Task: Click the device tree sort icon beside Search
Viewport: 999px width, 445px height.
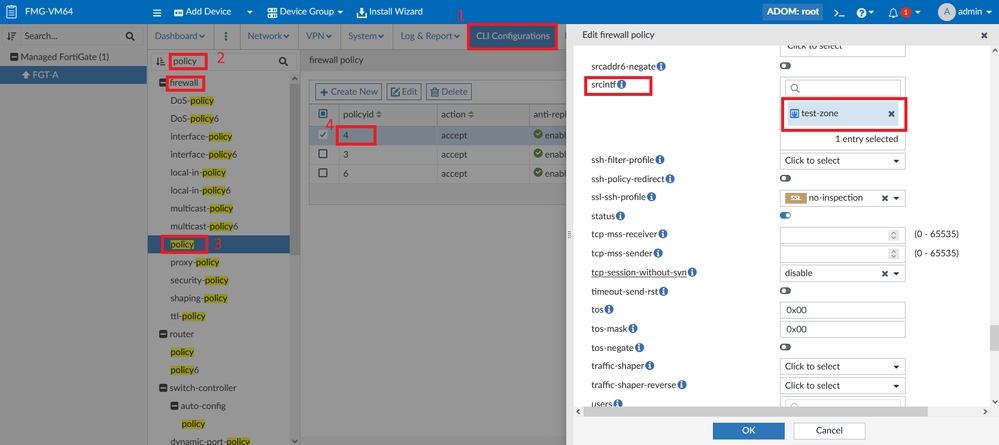Action: point(11,36)
